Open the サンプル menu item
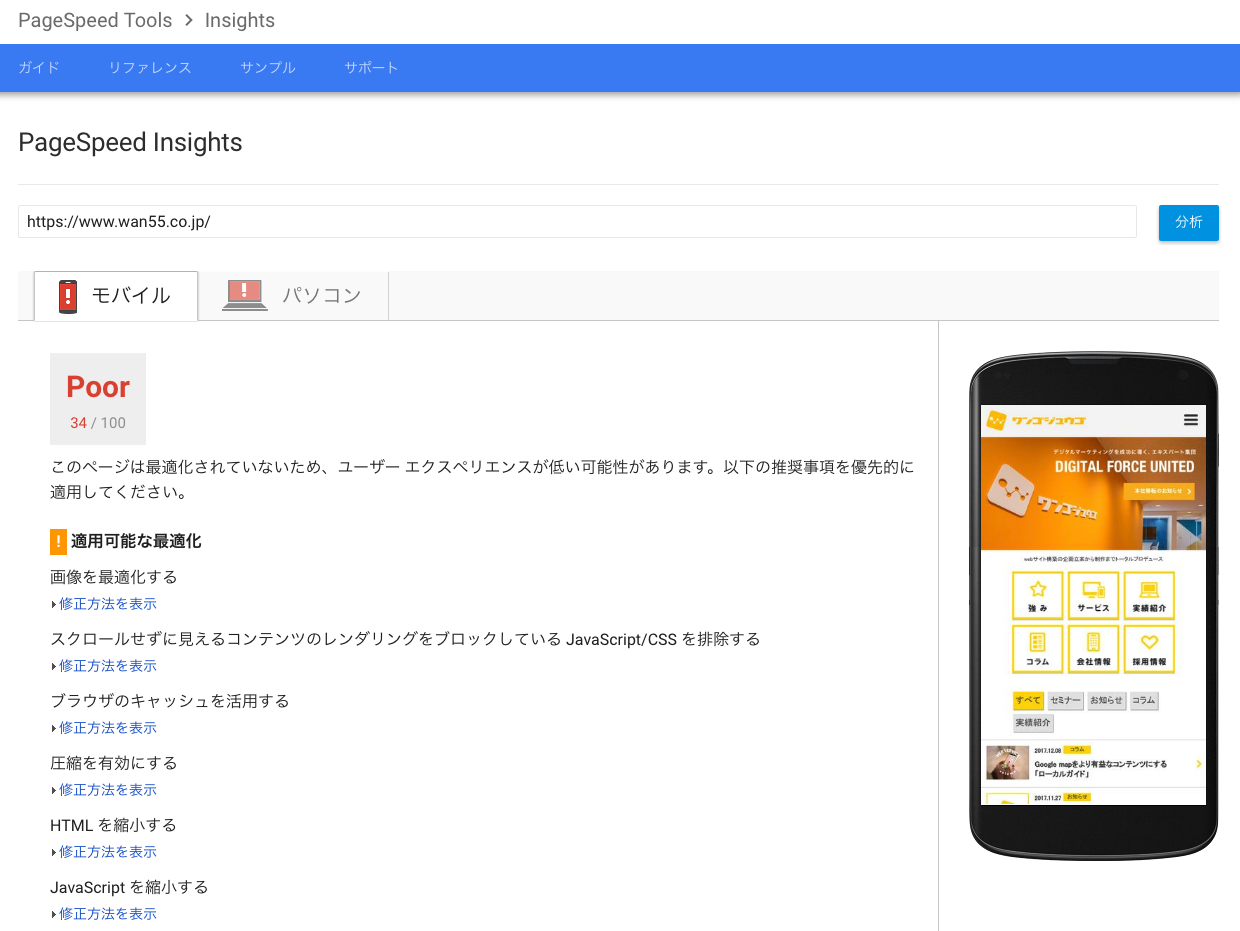The image size is (1240, 931). pyautogui.click(x=268, y=68)
